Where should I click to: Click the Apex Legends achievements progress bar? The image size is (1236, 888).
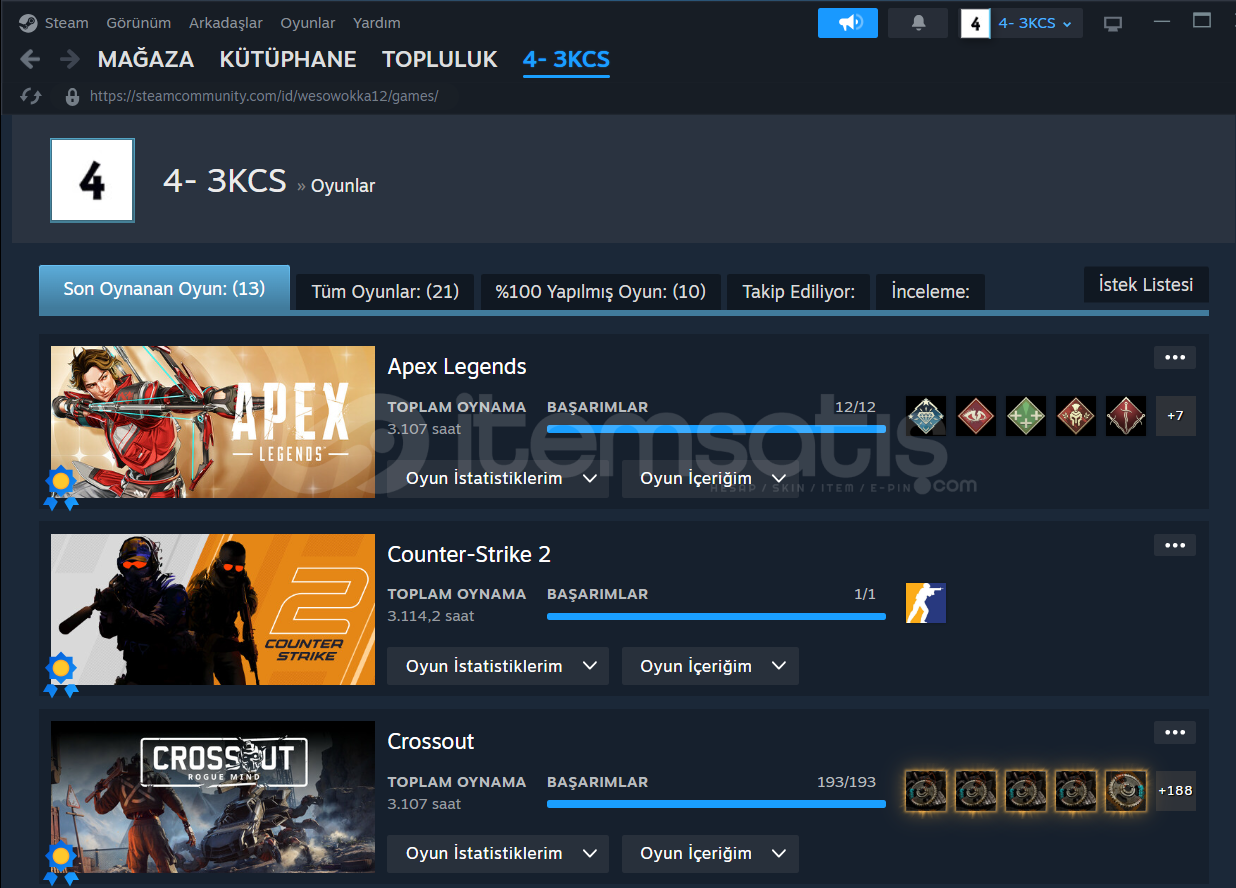click(716, 429)
